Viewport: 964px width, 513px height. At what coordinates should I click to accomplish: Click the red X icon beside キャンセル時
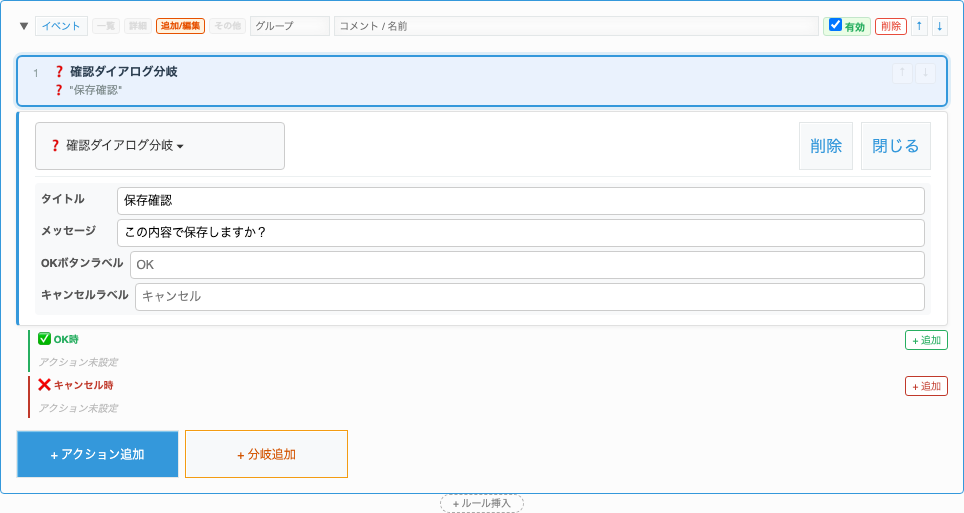[44, 385]
